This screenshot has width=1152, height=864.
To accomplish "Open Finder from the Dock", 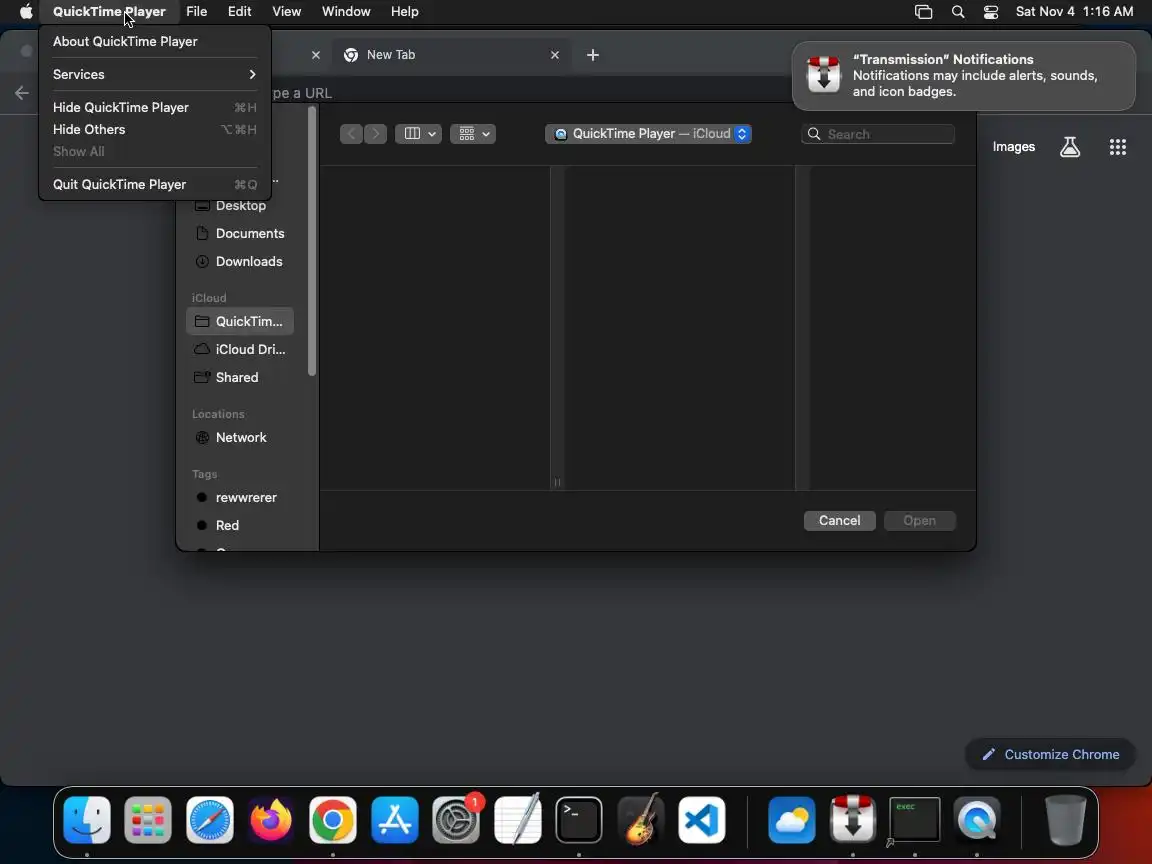I will tap(87, 820).
